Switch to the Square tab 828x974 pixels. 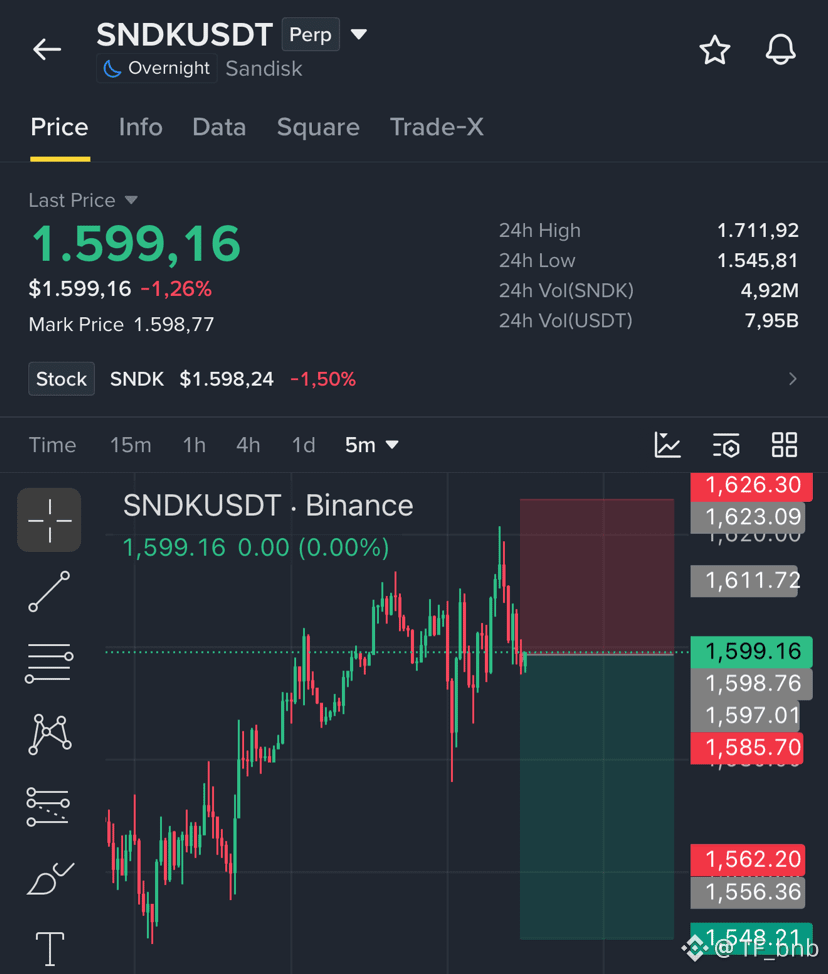318,127
